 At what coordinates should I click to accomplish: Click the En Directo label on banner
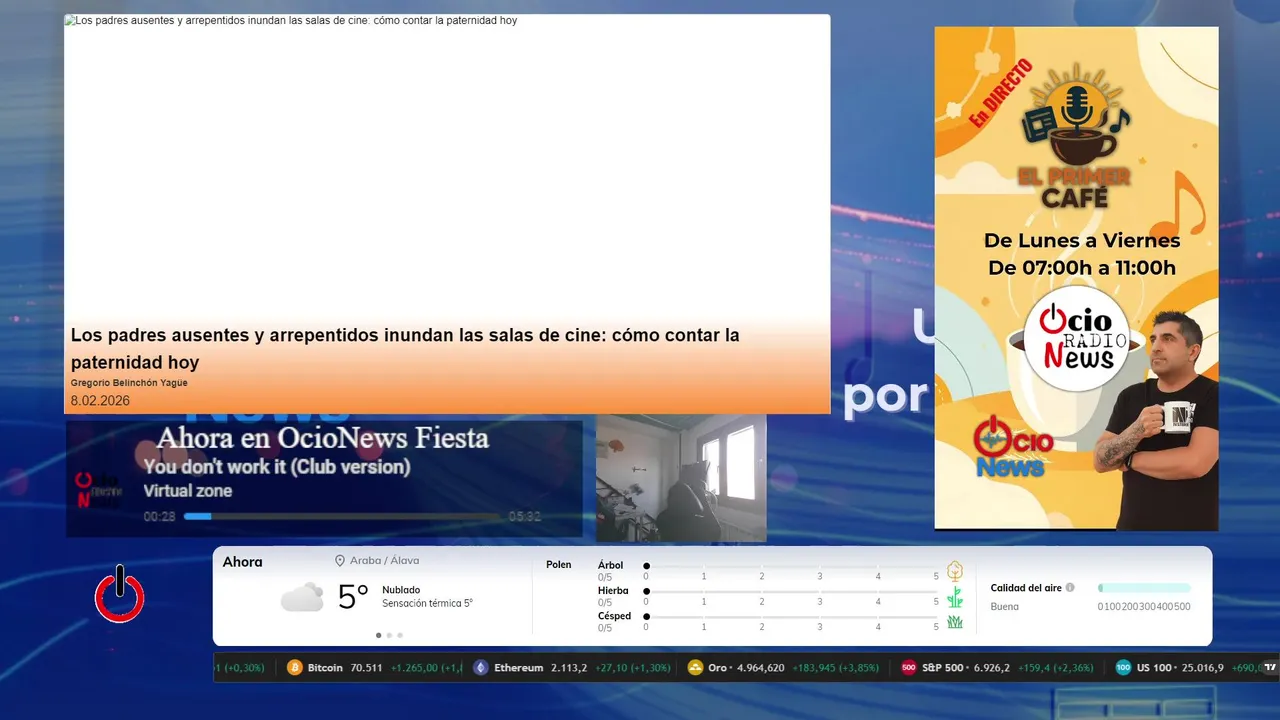click(1000, 93)
